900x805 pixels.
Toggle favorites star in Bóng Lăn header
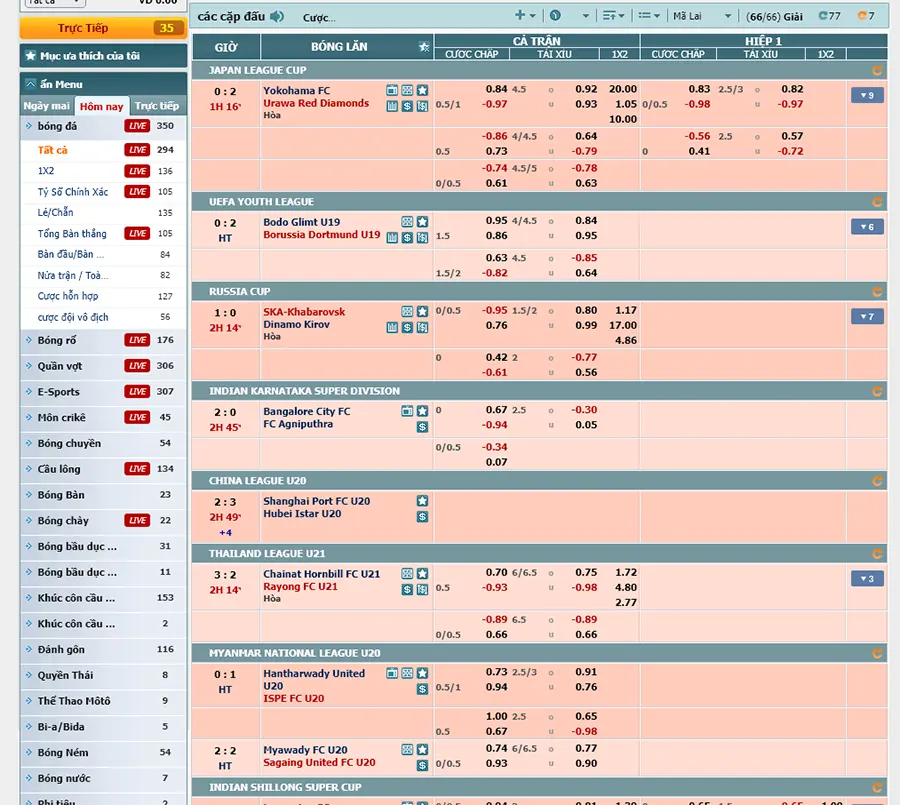click(x=424, y=47)
